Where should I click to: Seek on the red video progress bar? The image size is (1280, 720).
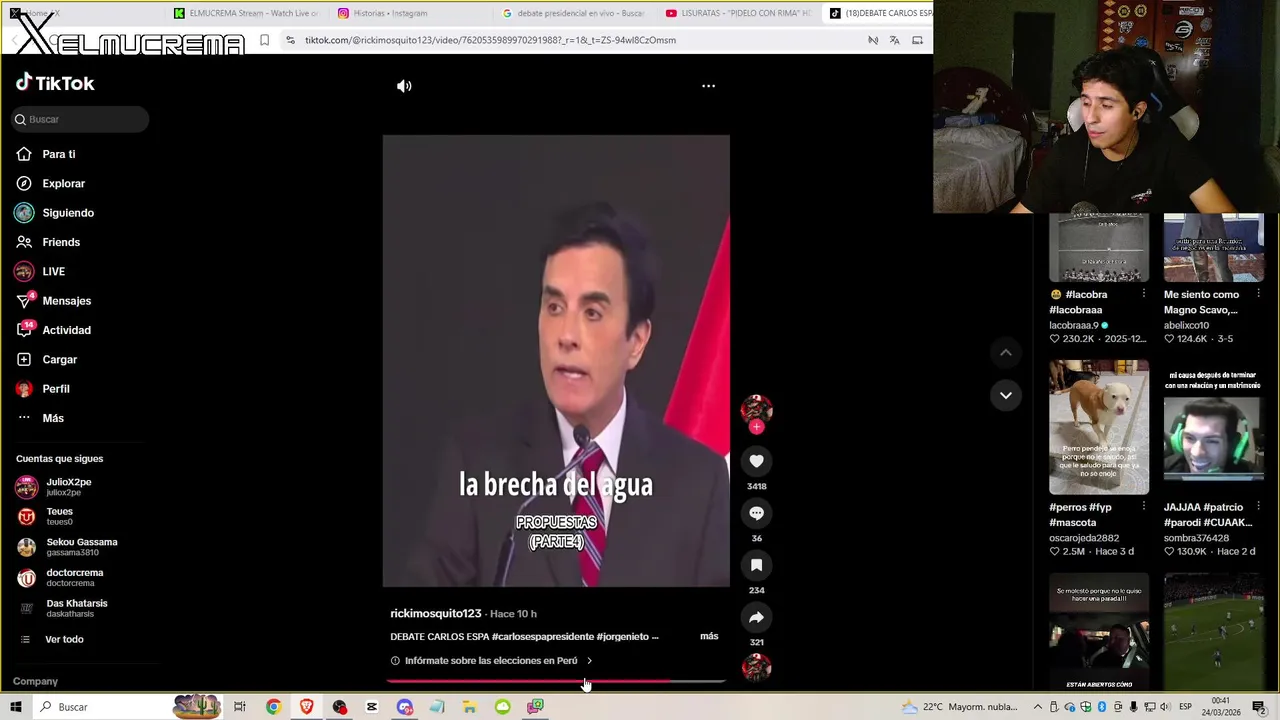coord(556,681)
